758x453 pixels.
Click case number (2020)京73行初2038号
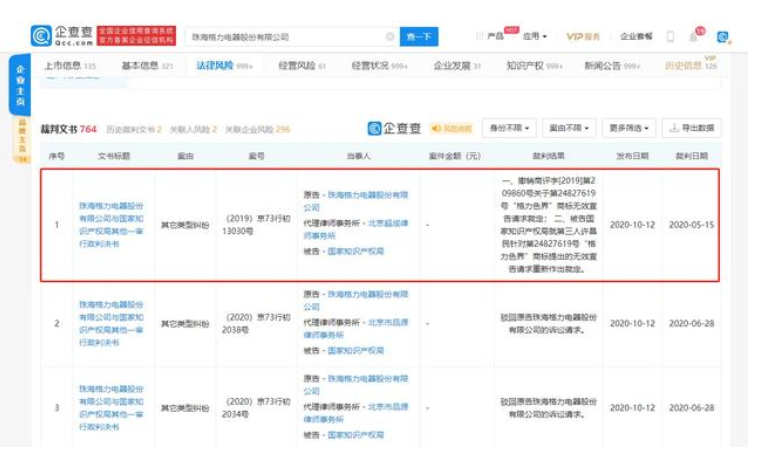256,323
